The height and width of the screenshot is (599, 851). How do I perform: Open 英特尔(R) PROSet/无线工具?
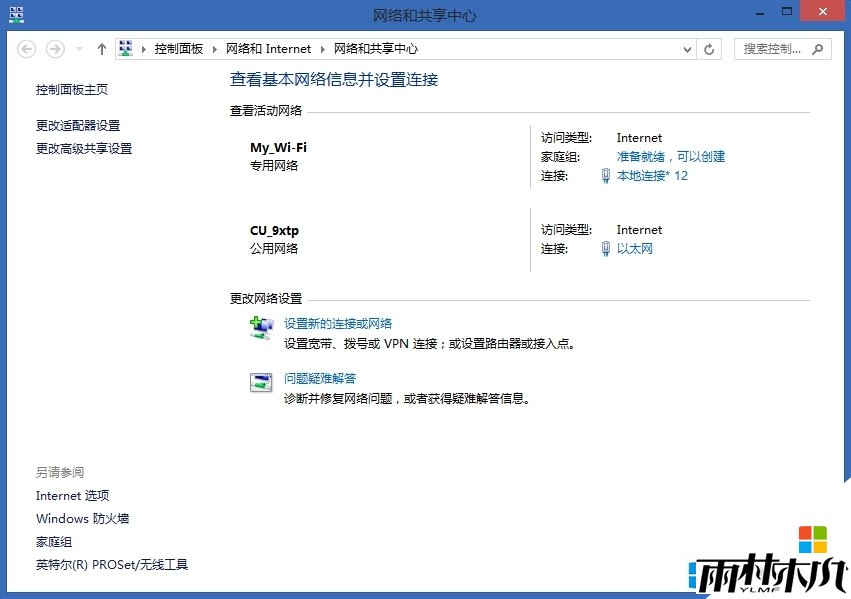click(110, 564)
